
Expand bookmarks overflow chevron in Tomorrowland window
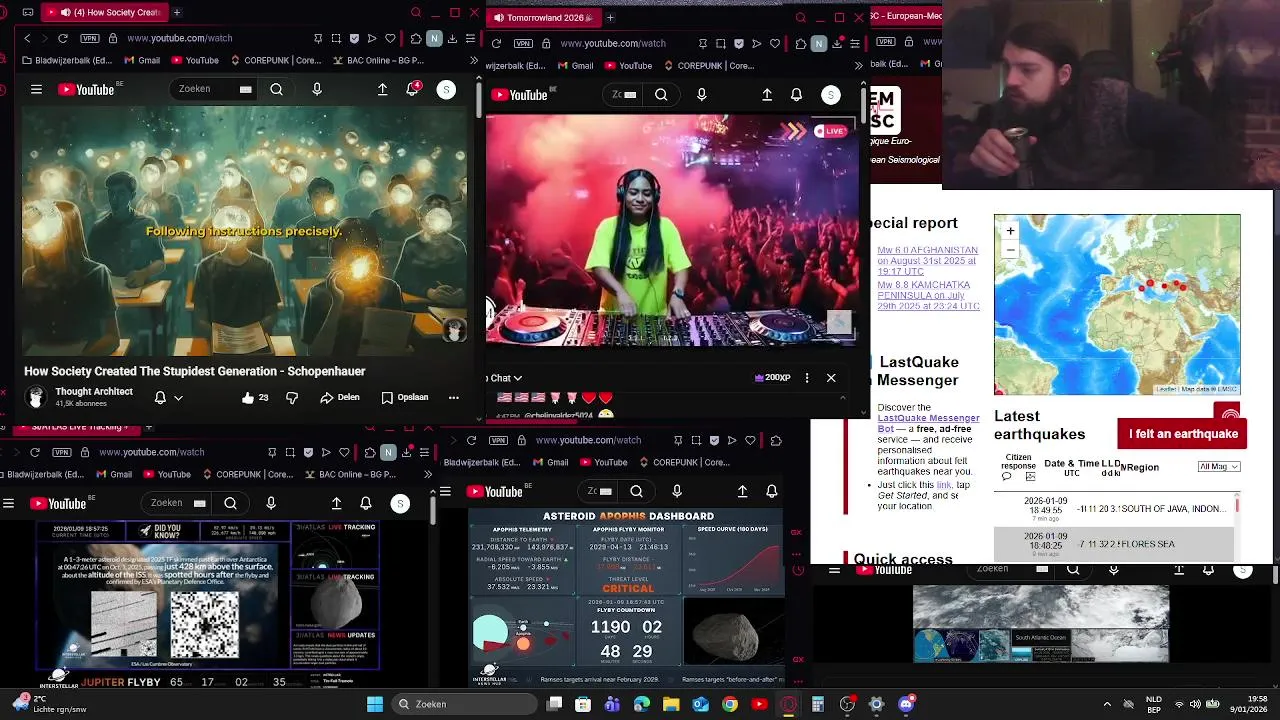(x=859, y=66)
